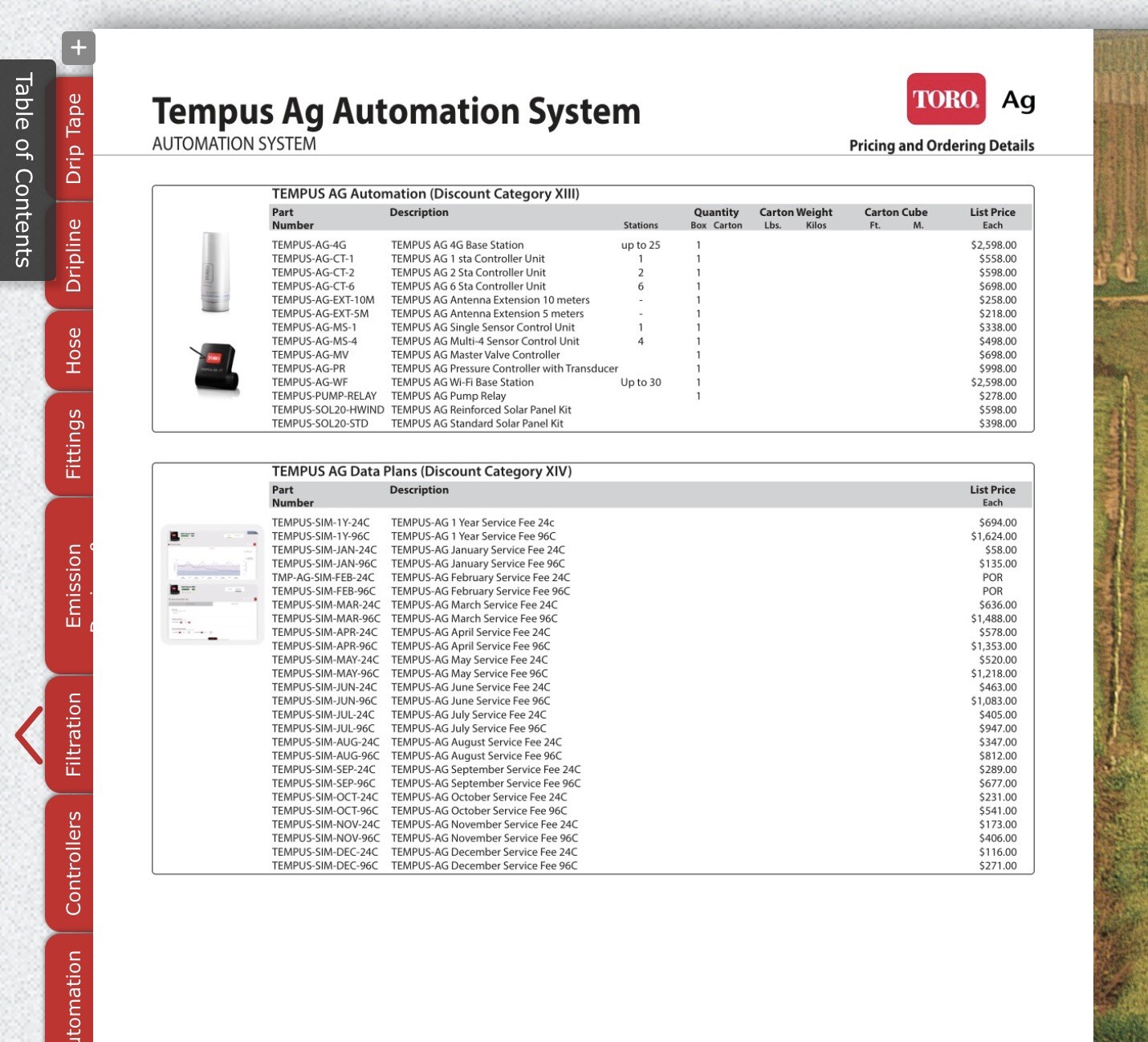
Task: Click part number TEMPUS-AG-4G
Action: (309, 246)
